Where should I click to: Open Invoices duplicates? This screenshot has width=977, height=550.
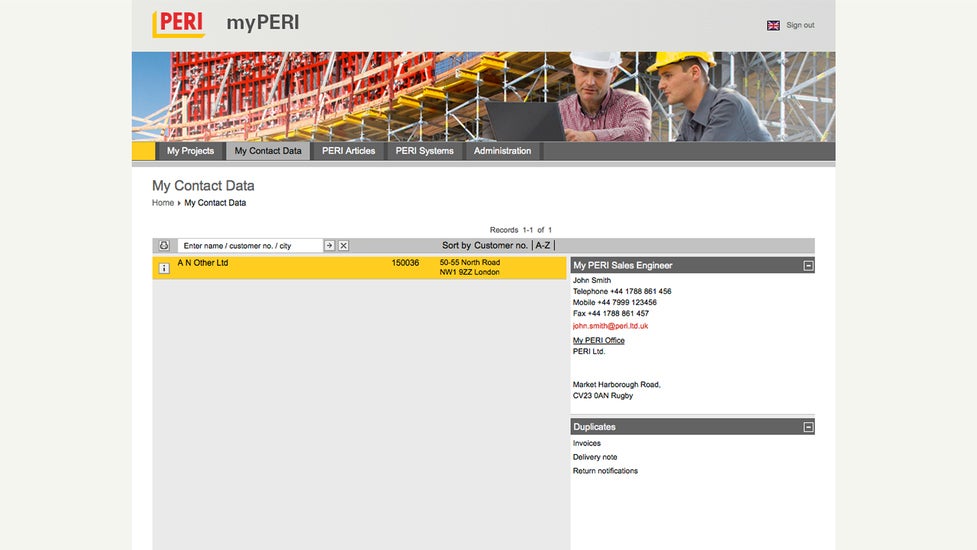tap(586, 443)
